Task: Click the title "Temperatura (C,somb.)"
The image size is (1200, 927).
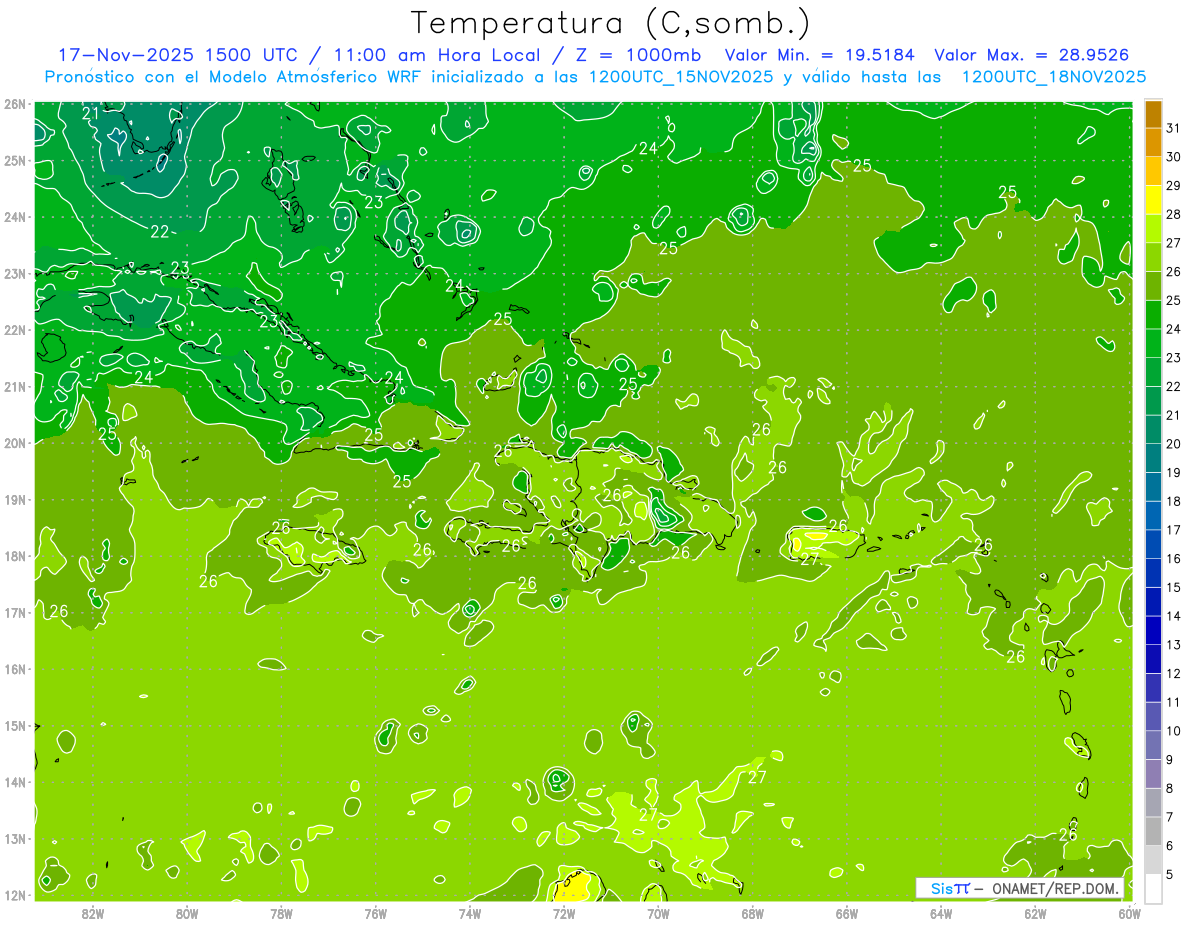Action: click(611, 23)
